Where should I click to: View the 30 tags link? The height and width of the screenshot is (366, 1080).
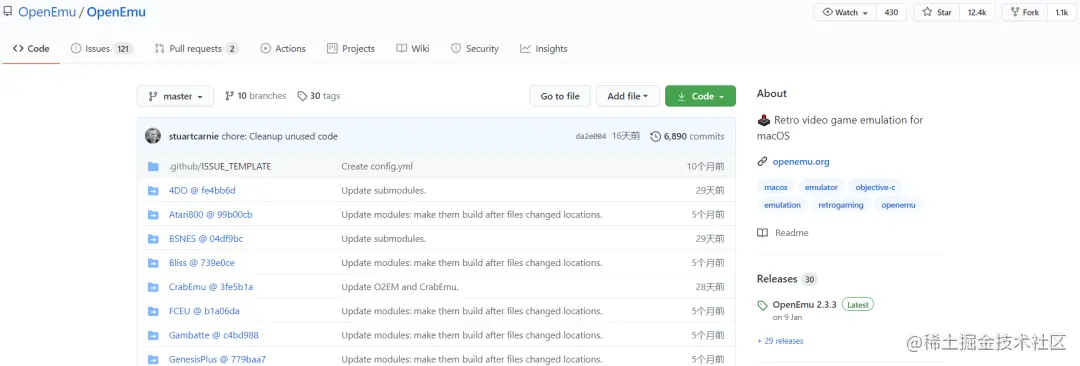(319, 96)
